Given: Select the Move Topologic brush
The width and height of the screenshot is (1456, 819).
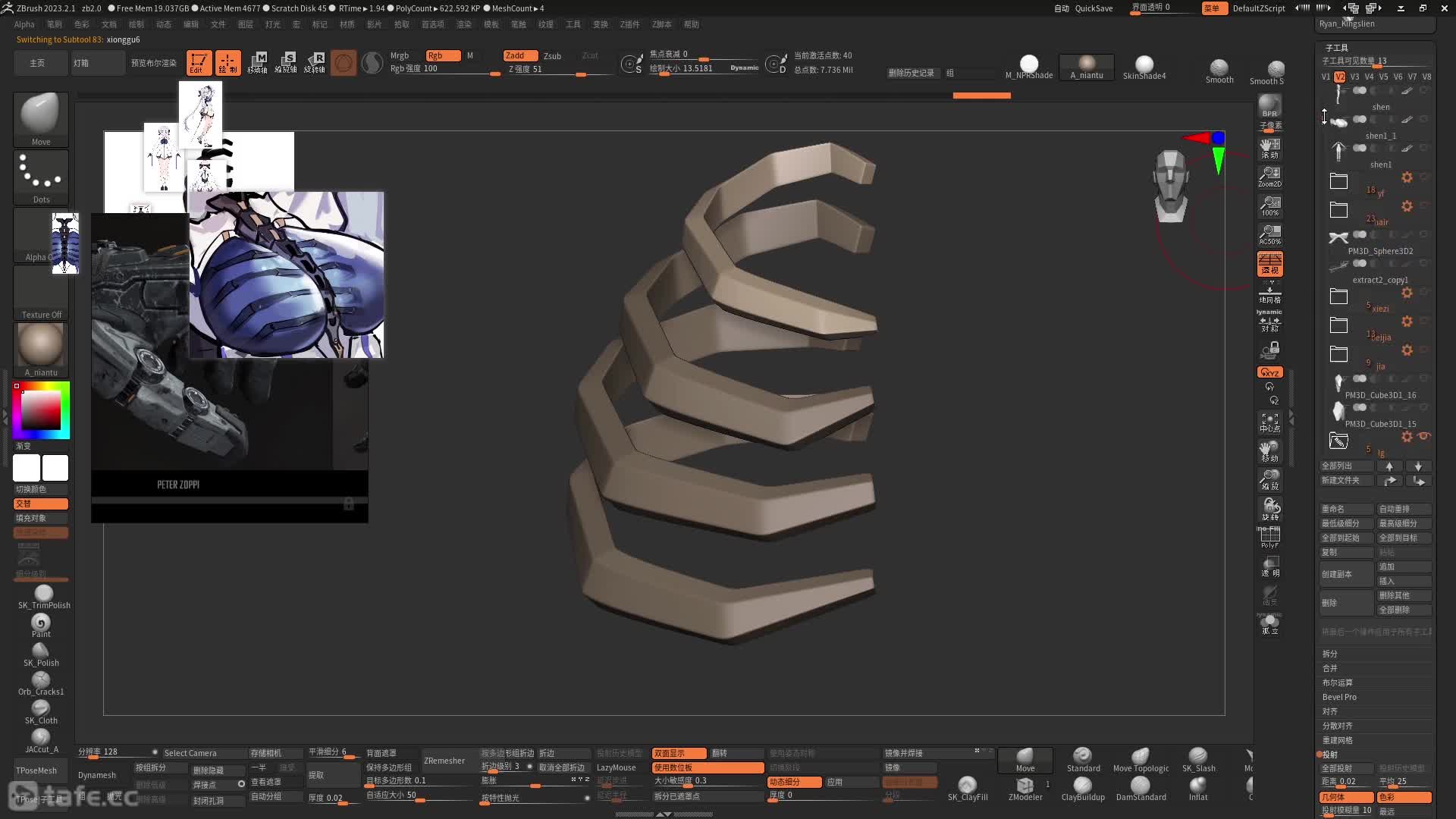Looking at the screenshot, I should point(1141,760).
